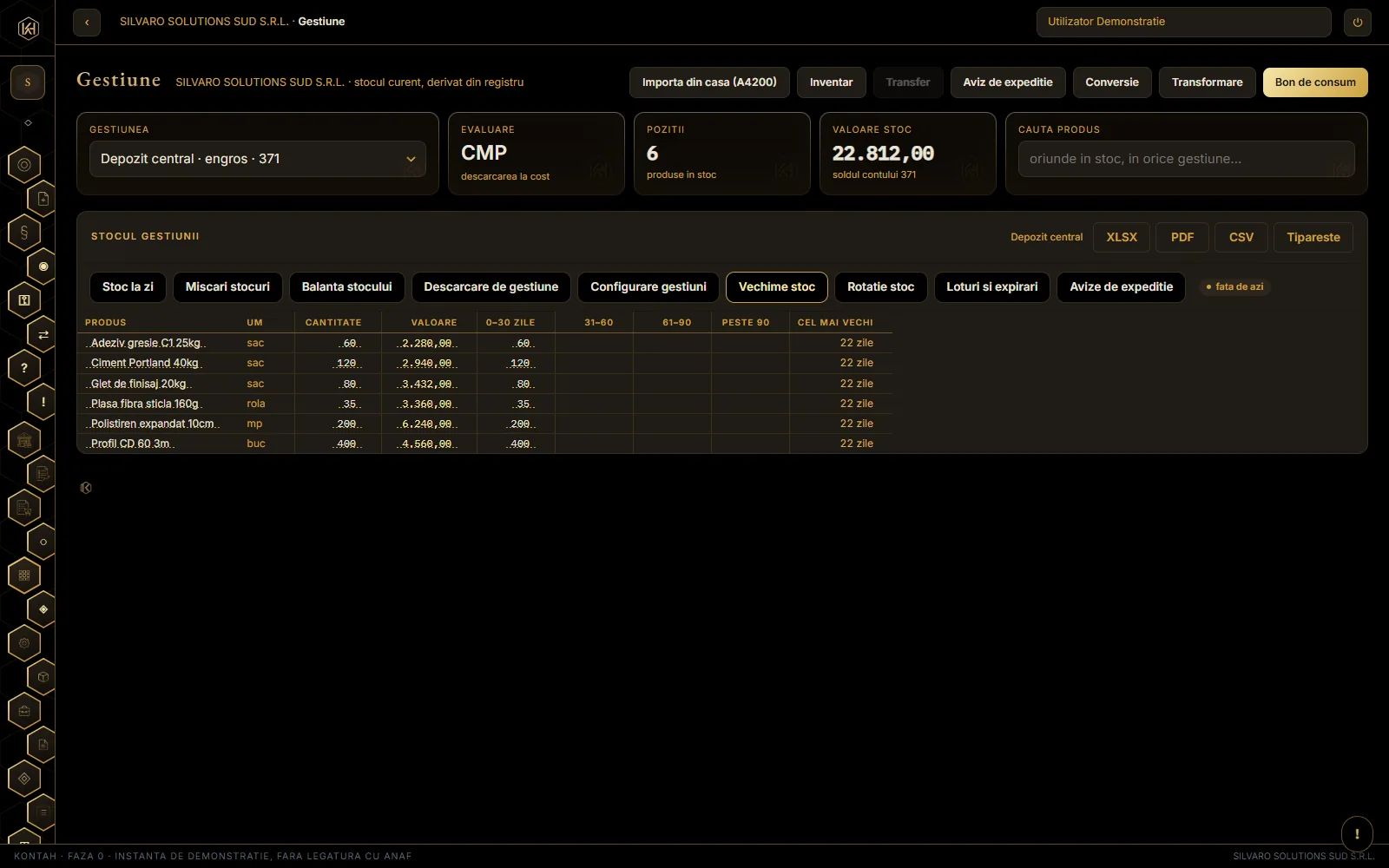Export stock as PDF
The image size is (1389, 868).
(1182, 237)
